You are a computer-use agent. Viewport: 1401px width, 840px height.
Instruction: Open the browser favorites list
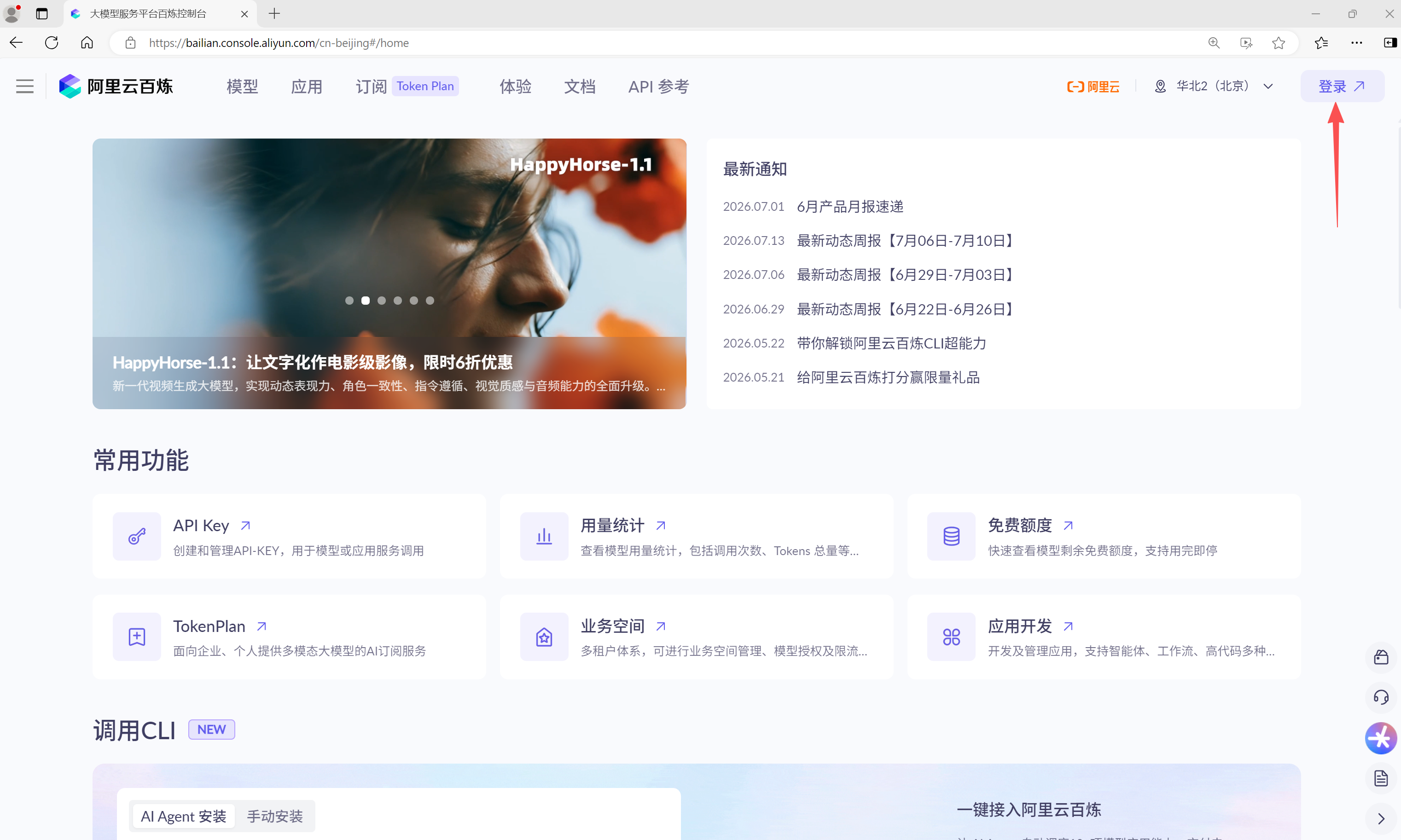pos(1322,43)
